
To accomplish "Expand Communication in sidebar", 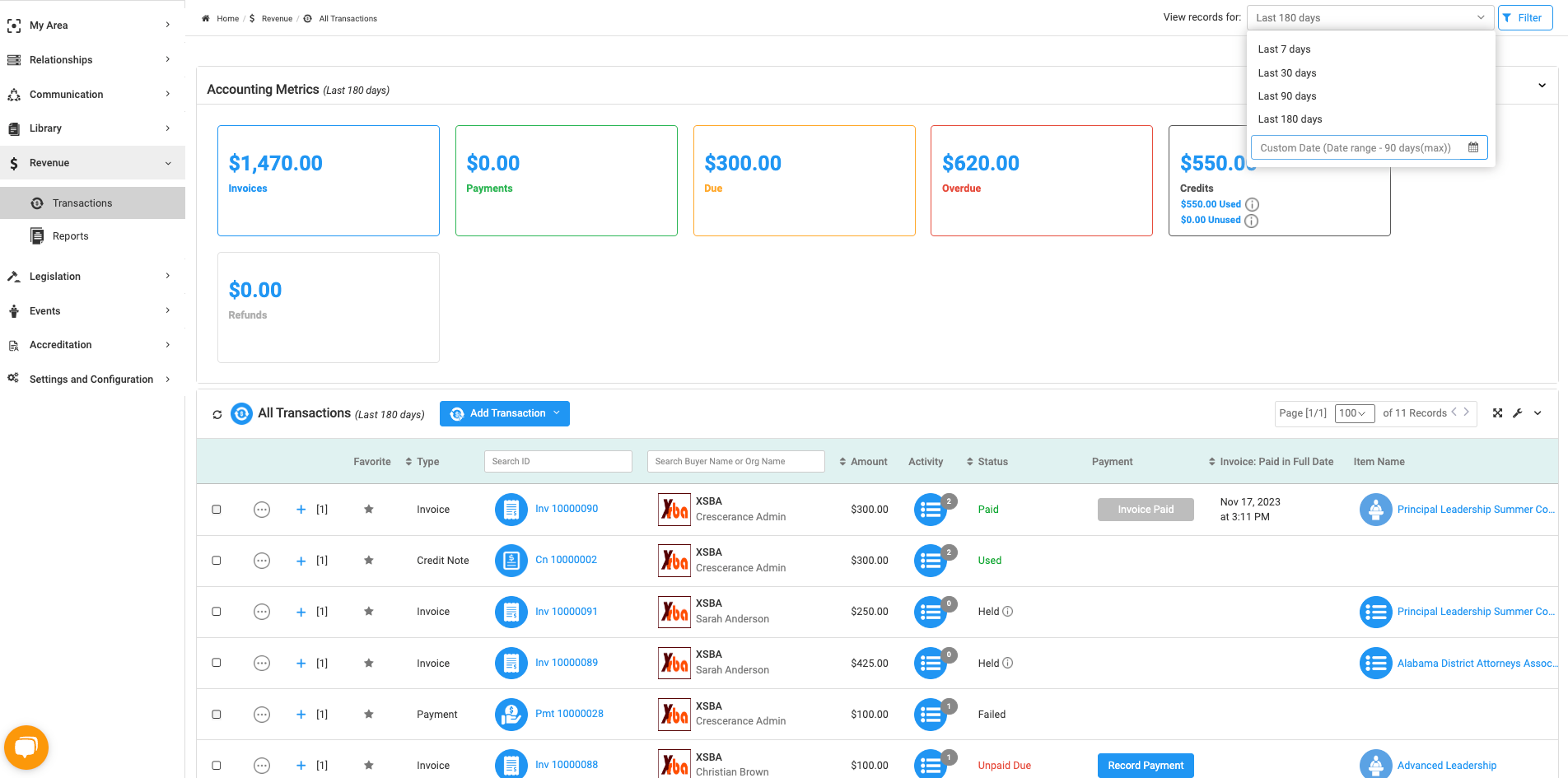I will point(92,95).
